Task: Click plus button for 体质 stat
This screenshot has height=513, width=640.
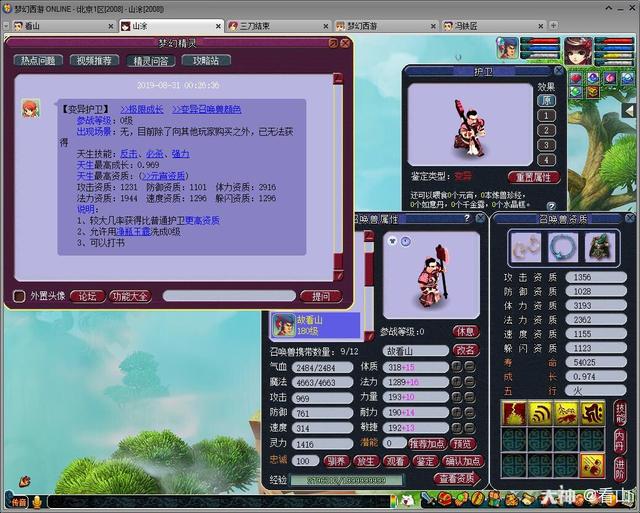Action: (456, 366)
